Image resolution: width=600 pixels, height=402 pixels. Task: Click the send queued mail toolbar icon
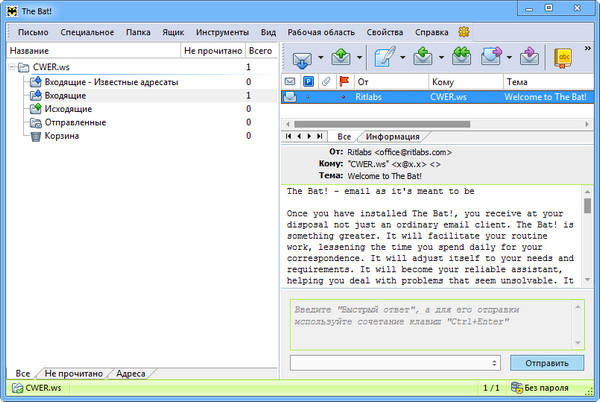pos(342,54)
